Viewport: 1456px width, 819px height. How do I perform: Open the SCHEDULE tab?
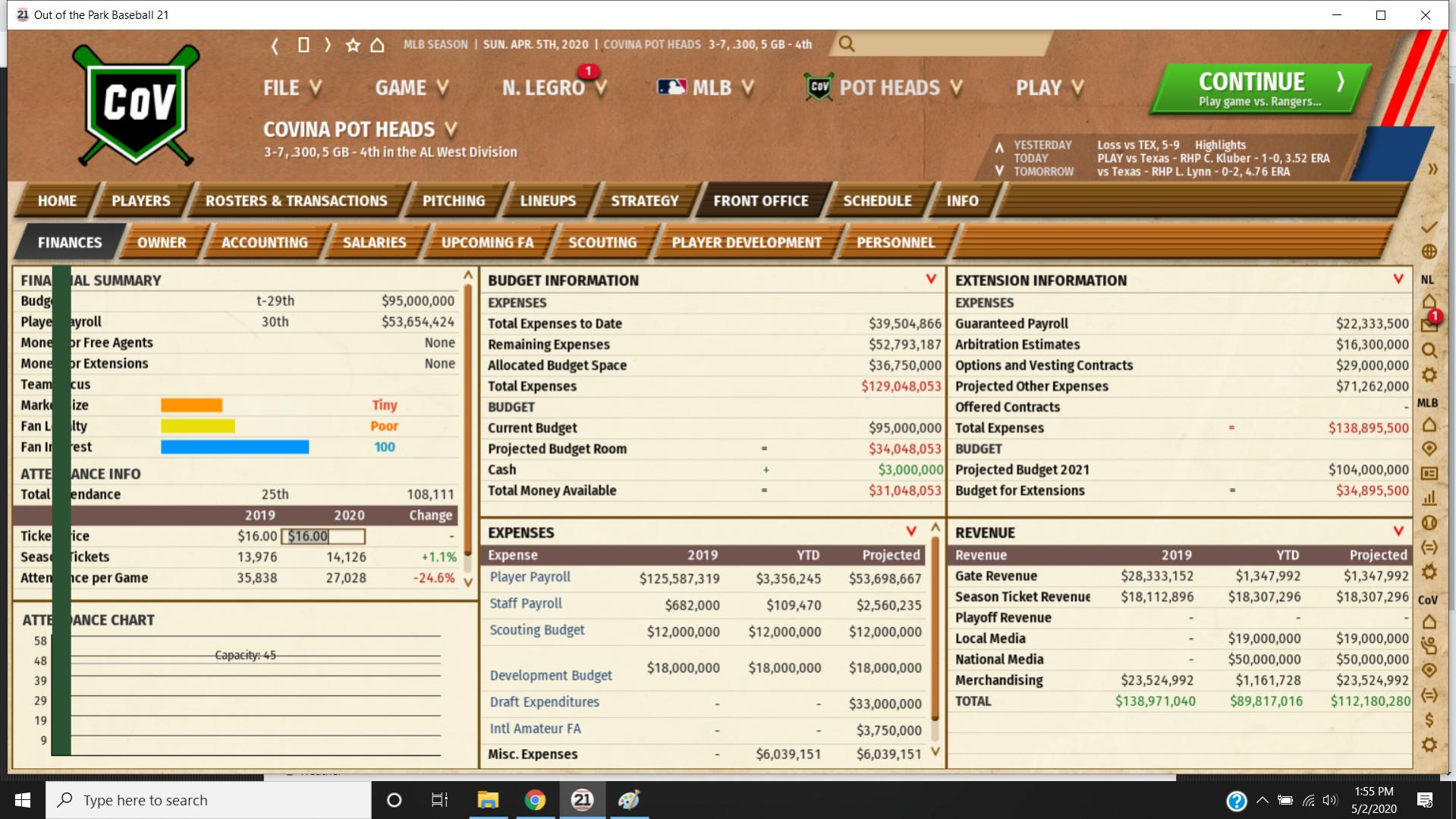click(x=877, y=200)
